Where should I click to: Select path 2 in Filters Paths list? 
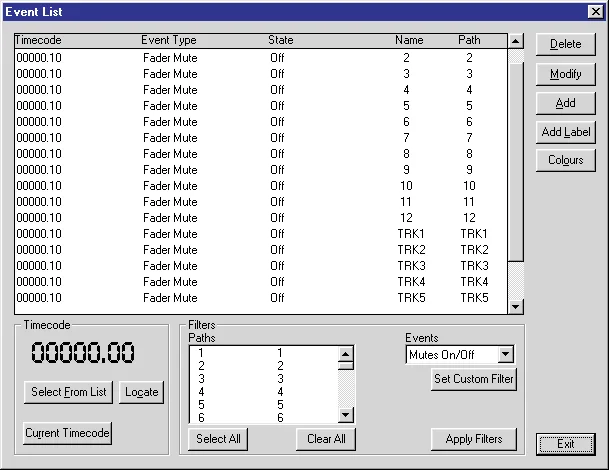pyautogui.click(x=264, y=366)
